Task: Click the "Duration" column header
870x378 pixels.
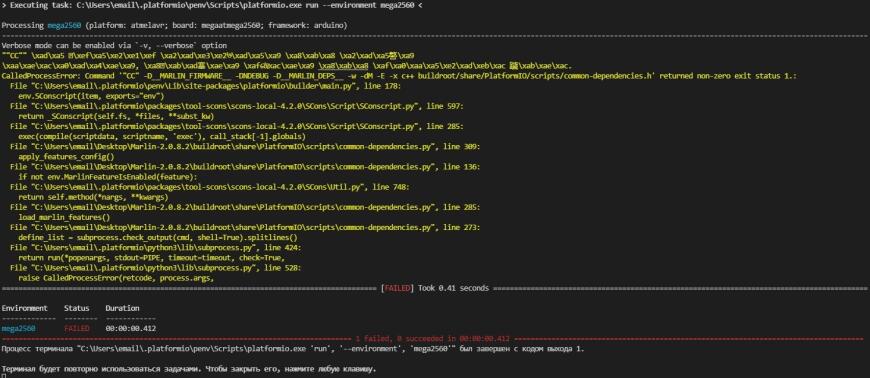Action: 122,308
